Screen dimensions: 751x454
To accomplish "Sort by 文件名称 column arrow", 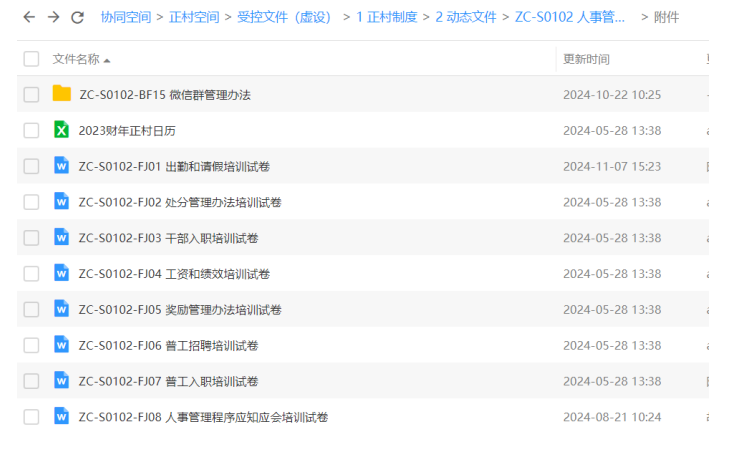I will pos(107,60).
